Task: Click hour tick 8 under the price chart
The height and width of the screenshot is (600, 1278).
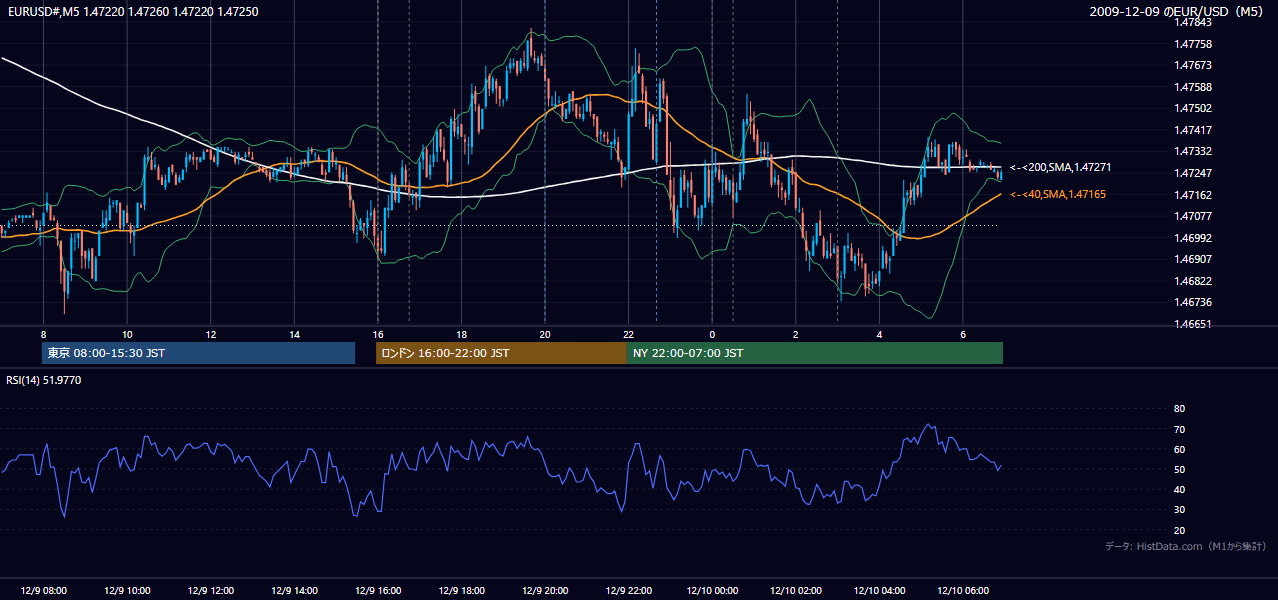Action: 43,334
